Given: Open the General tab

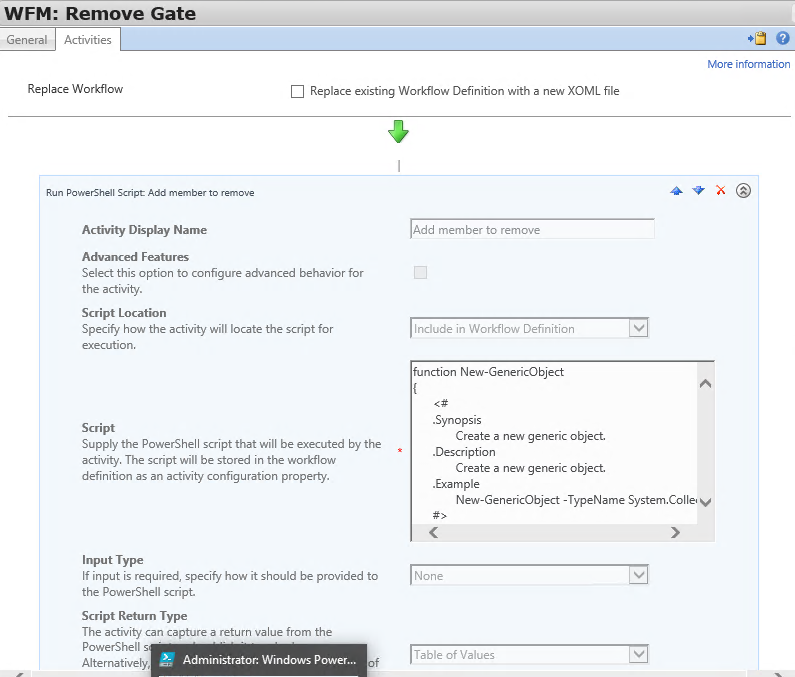Looking at the screenshot, I should pyautogui.click(x=27, y=40).
